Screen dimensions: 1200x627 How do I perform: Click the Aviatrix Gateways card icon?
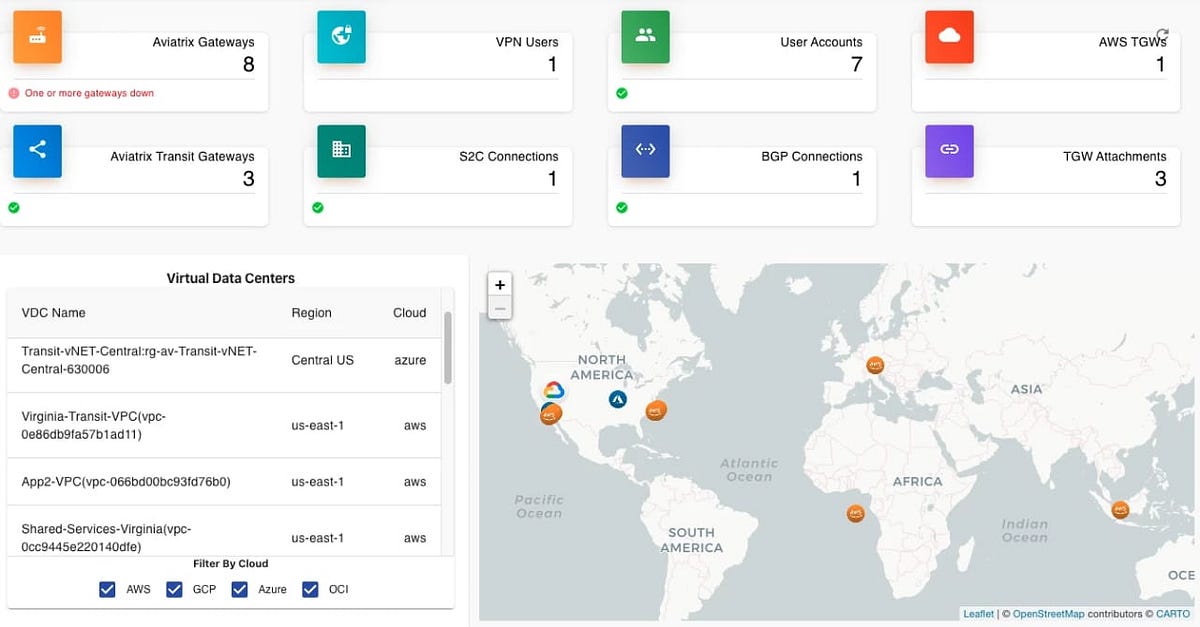(37, 37)
